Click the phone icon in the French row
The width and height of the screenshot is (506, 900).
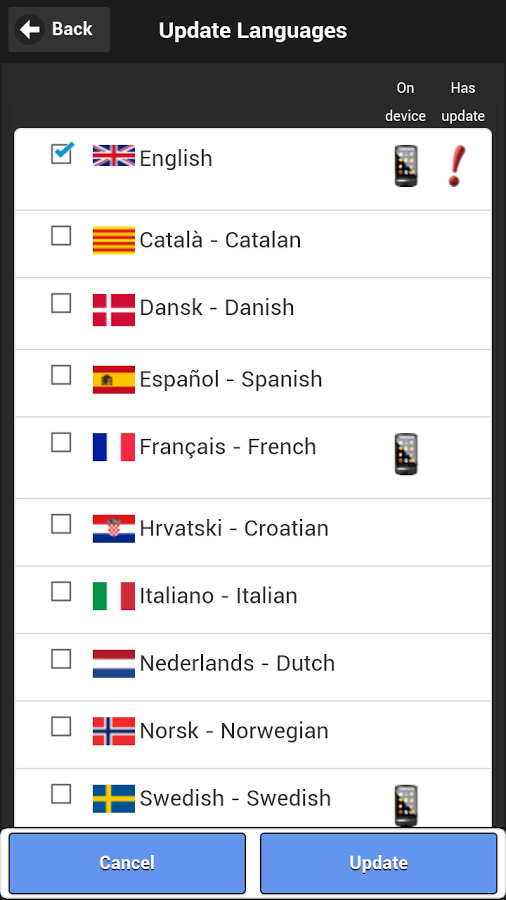point(406,454)
